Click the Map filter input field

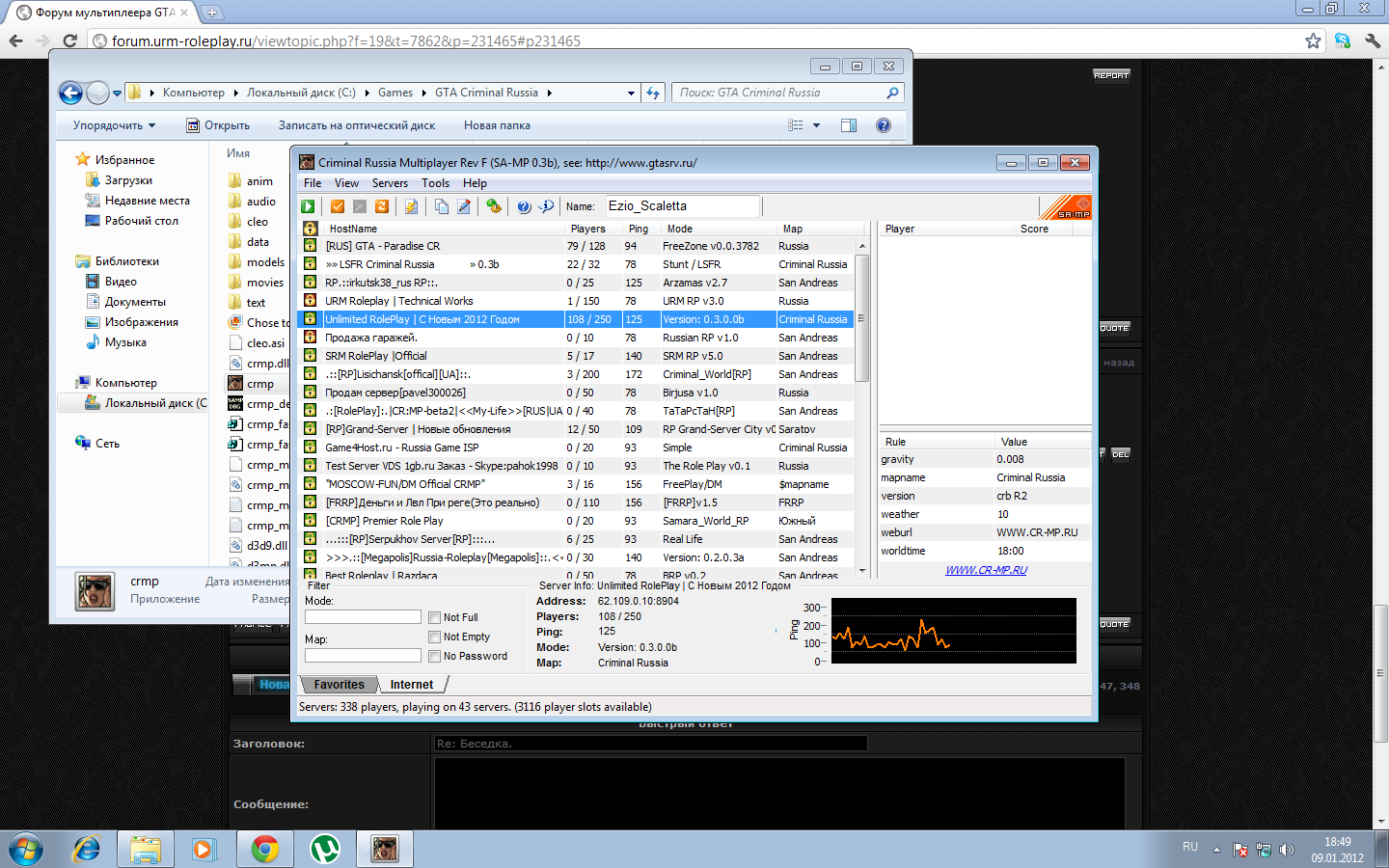coord(363,656)
